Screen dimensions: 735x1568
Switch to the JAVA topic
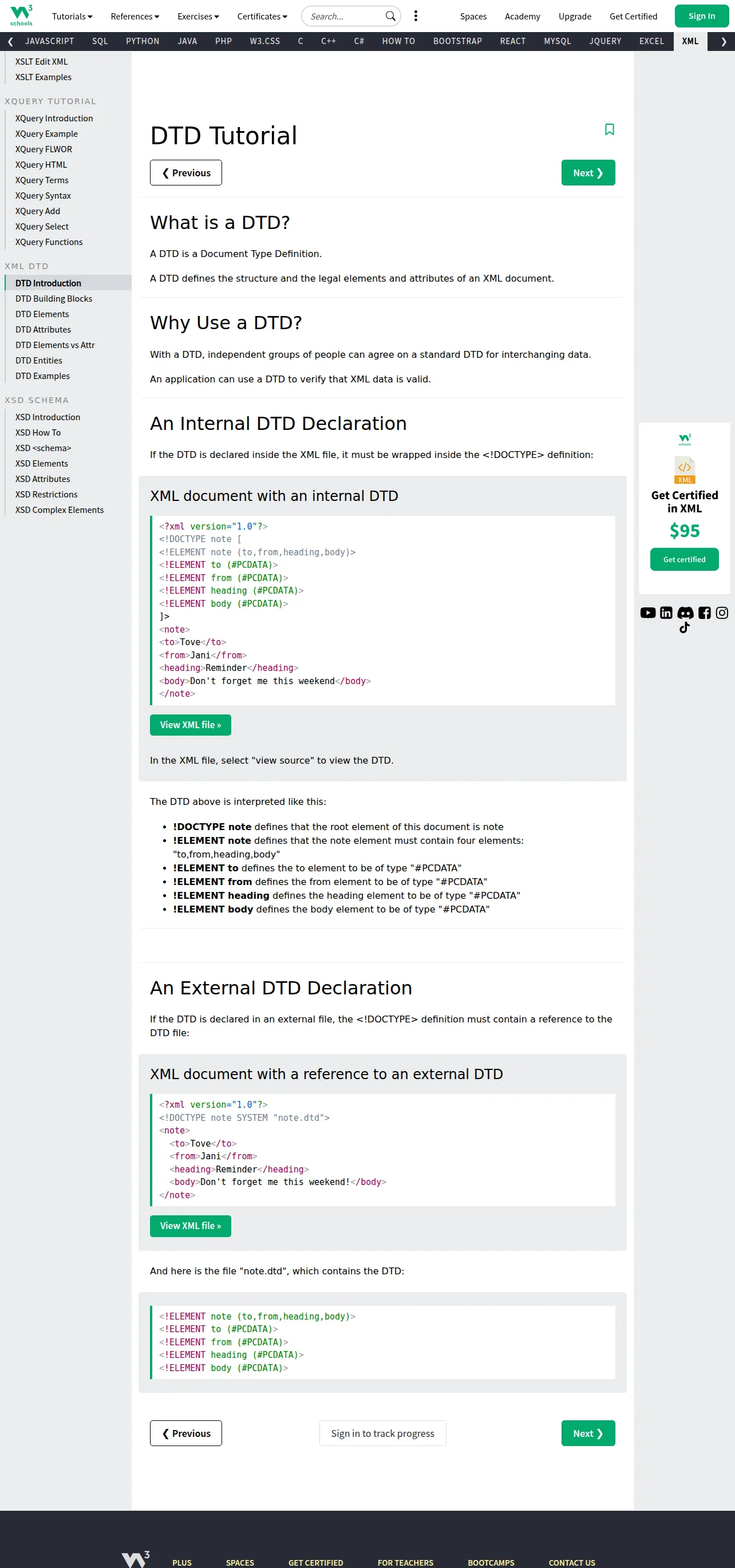(x=187, y=41)
